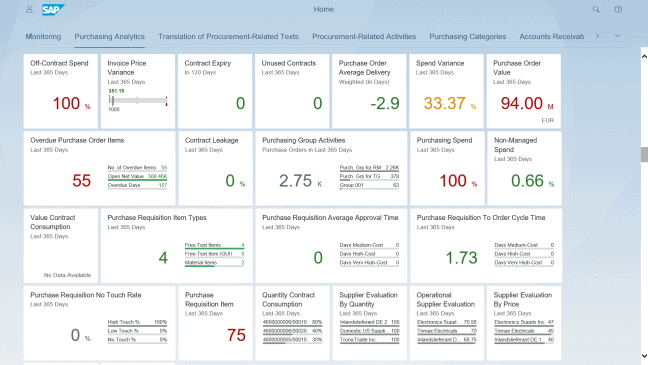This screenshot has width=648, height=365.
Task: Click the vertical scrollbar thumb
Action: [644, 154]
